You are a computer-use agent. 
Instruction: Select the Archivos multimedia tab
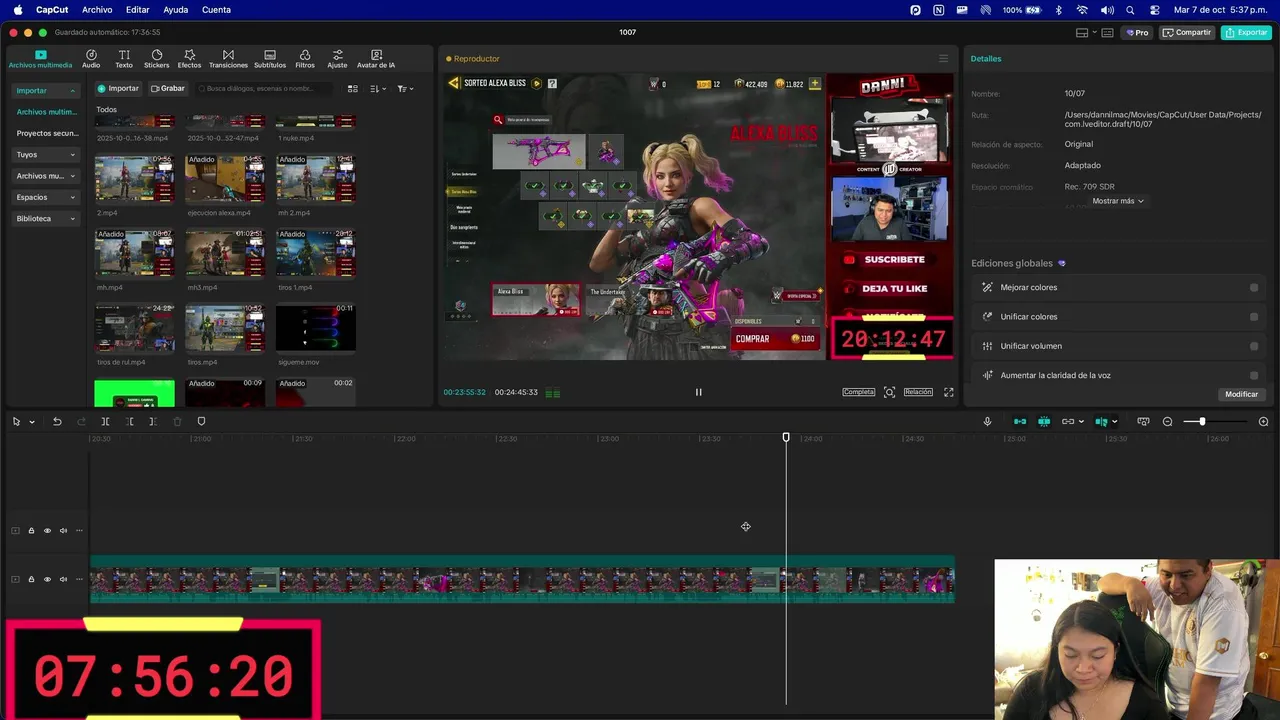(41, 59)
